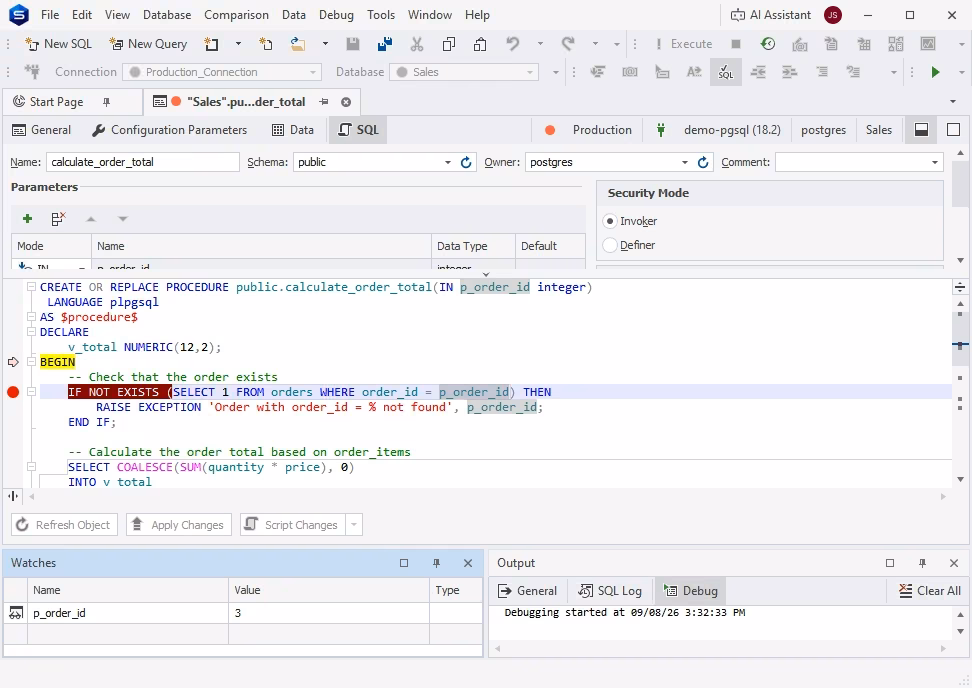The width and height of the screenshot is (972, 688).
Task: Click the Script Changes button
Action: click(x=293, y=525)
